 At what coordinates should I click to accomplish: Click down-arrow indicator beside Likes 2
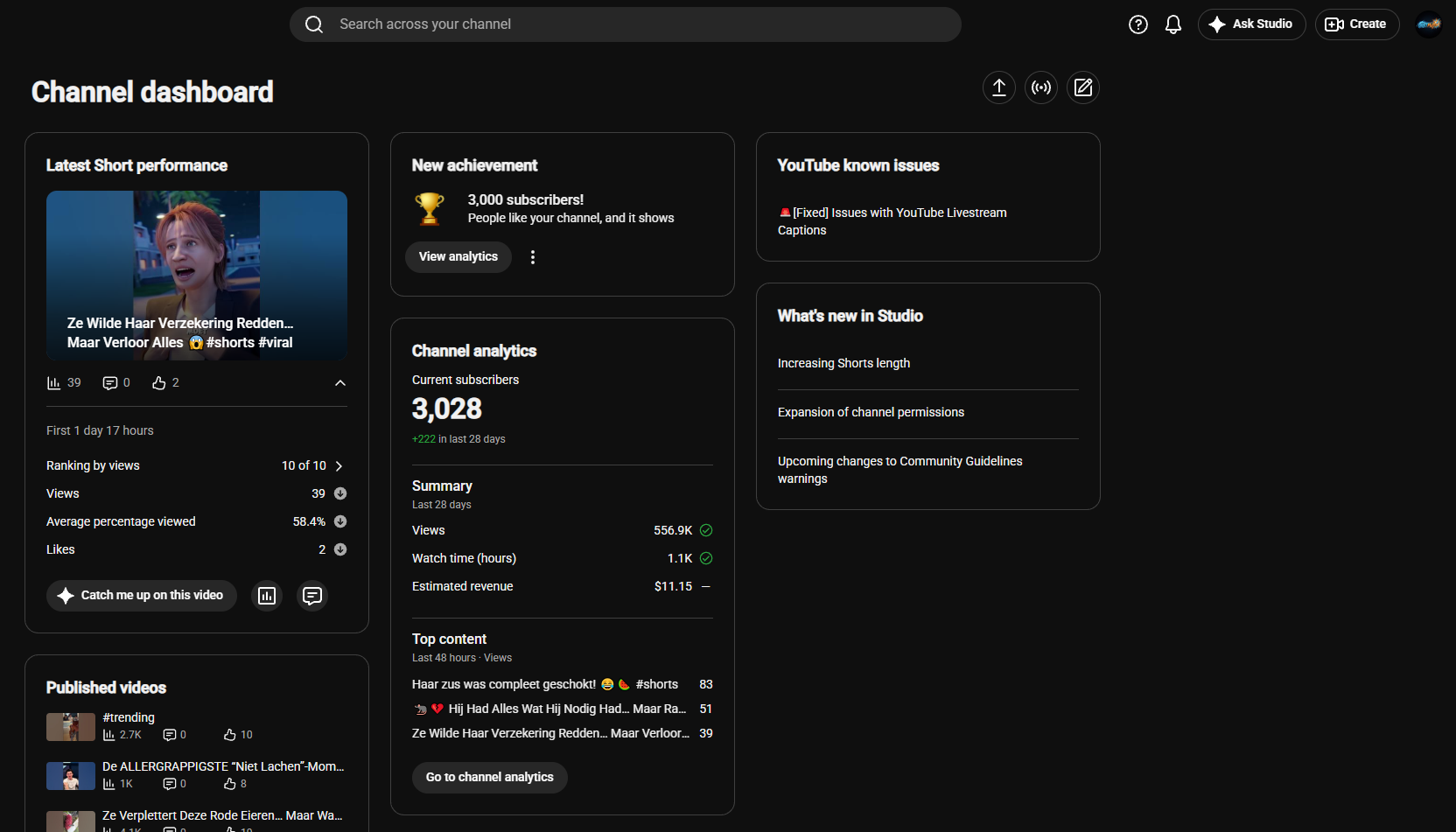(x=340, y=549)
